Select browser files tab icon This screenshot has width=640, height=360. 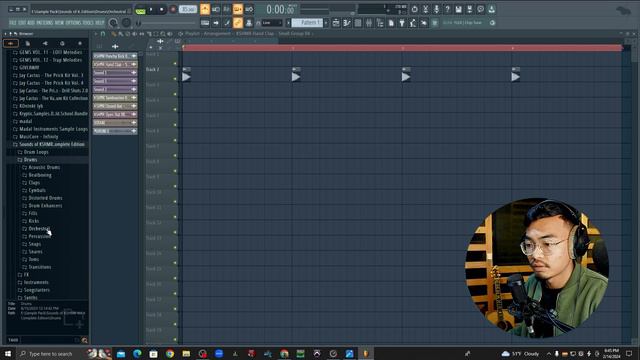[x=28, y=43]
